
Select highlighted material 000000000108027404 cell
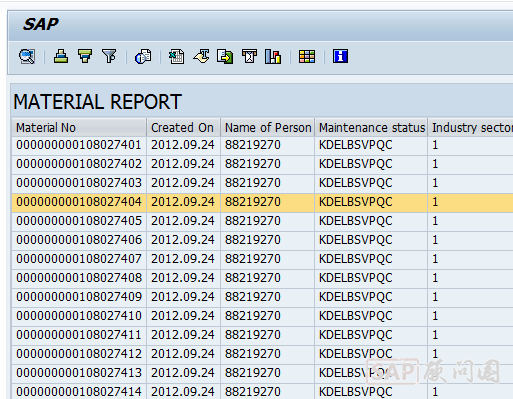(x=79, y=202)
